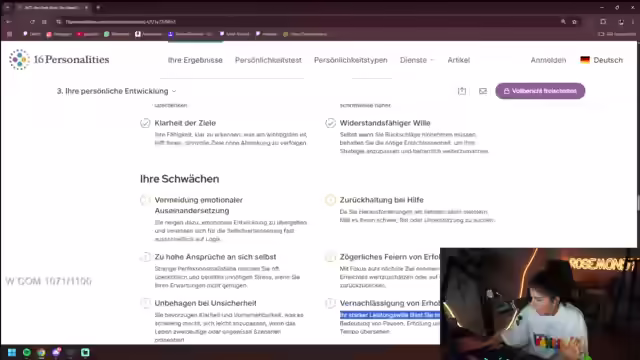Open the Windows Start menu
Image resolution: width=640 pixels, height=360 pixels.
point(11,352)
